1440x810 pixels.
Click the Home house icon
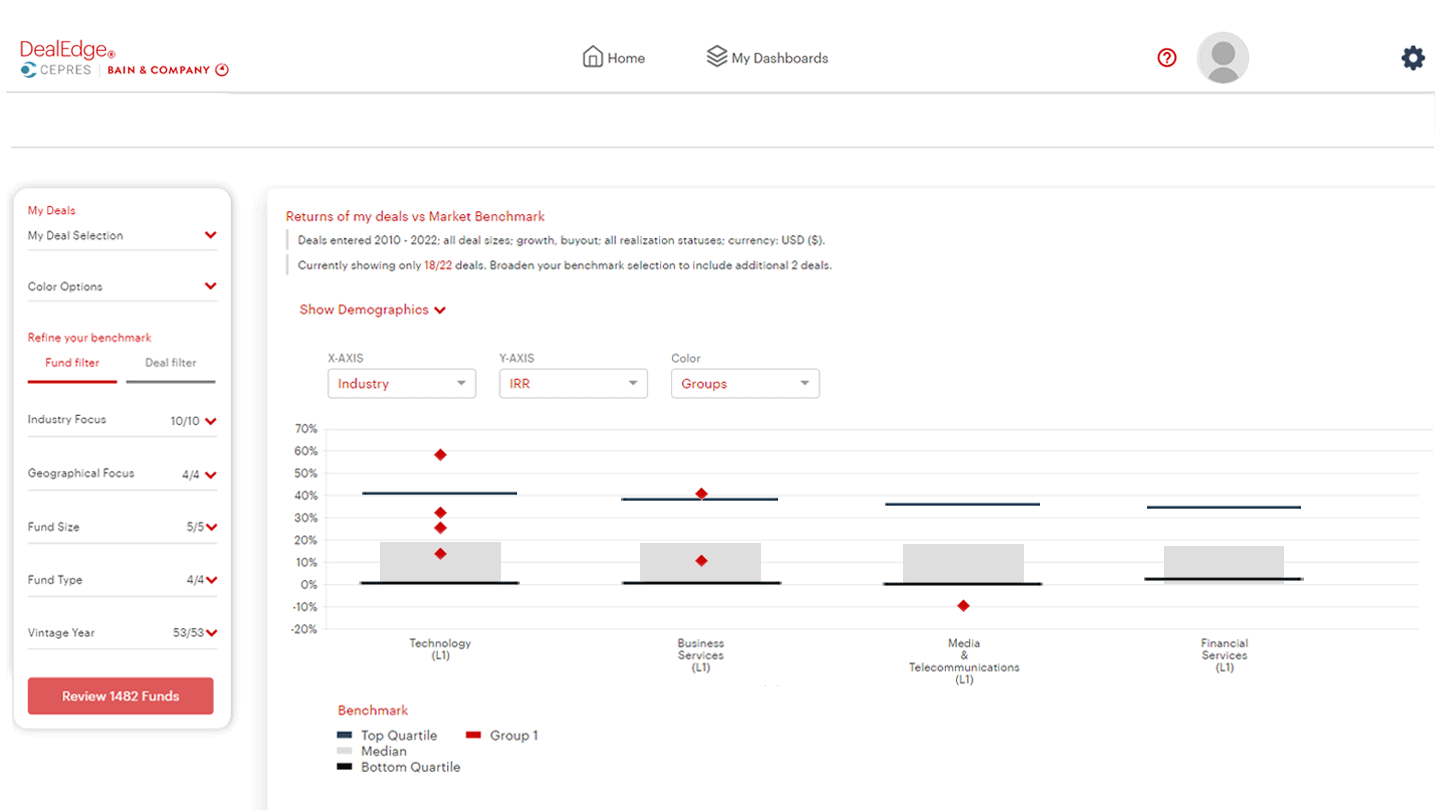pos(593,57)
